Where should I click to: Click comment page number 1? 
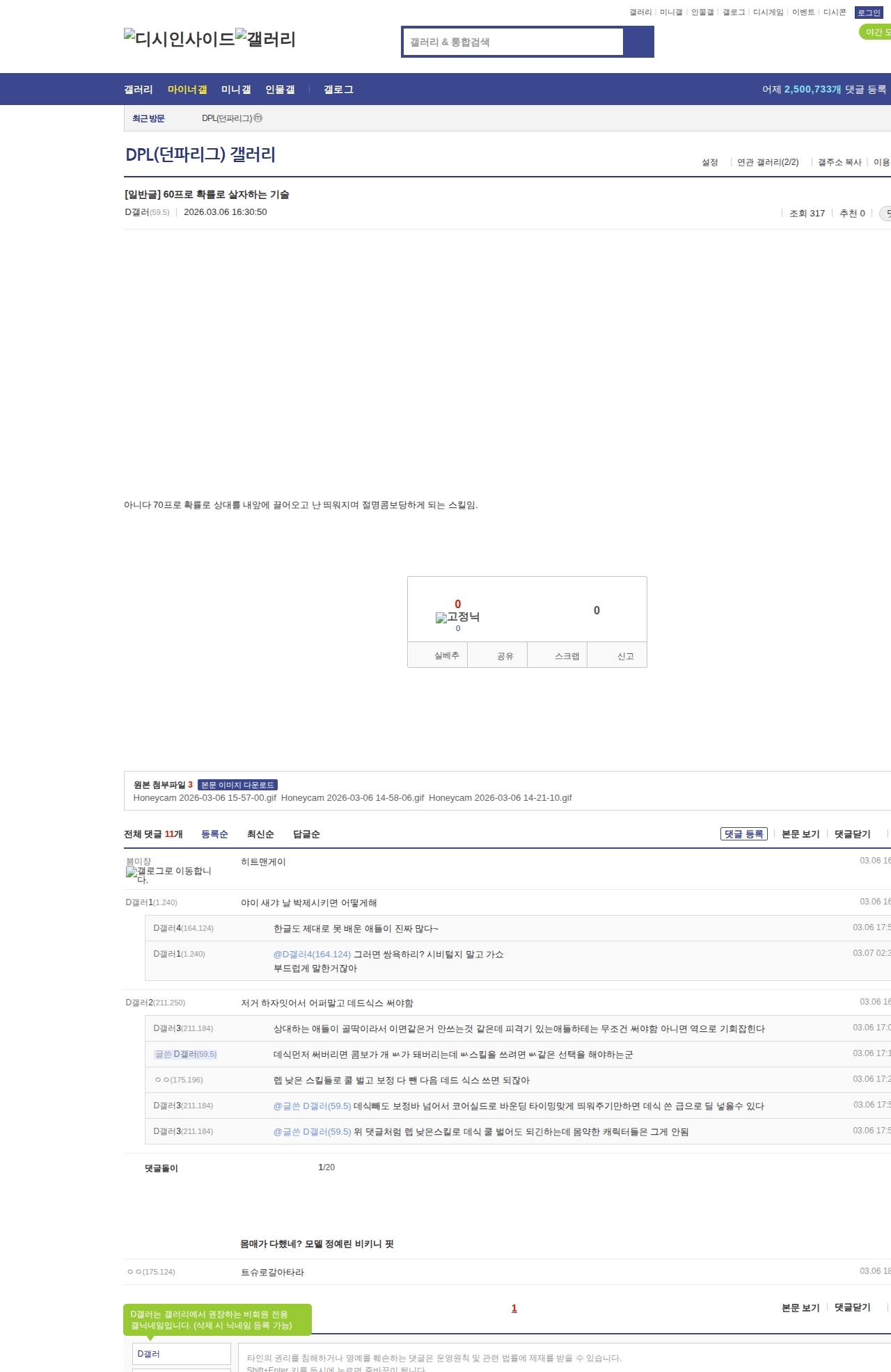pos(514,1308)
